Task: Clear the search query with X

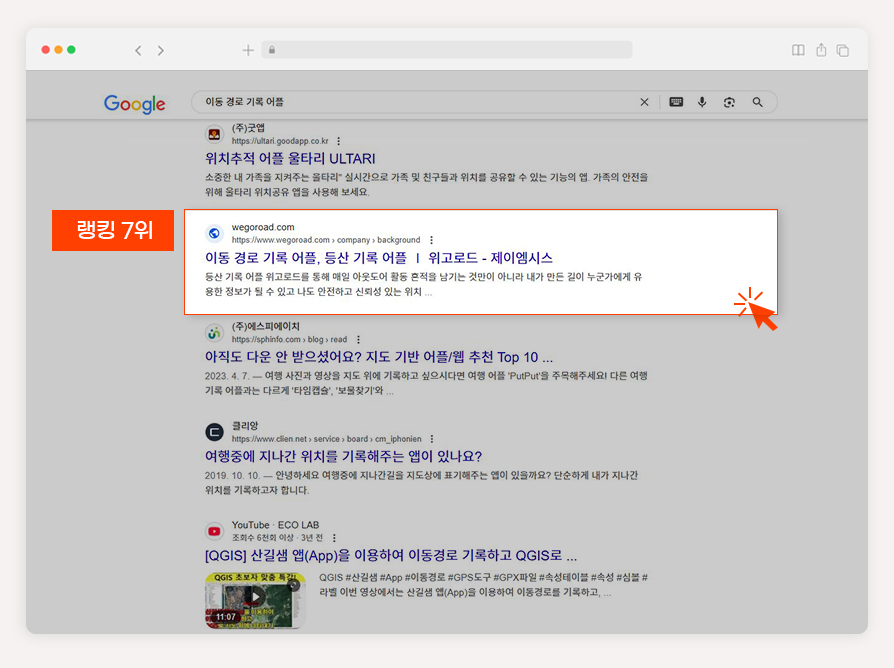Action: point(644,102)
